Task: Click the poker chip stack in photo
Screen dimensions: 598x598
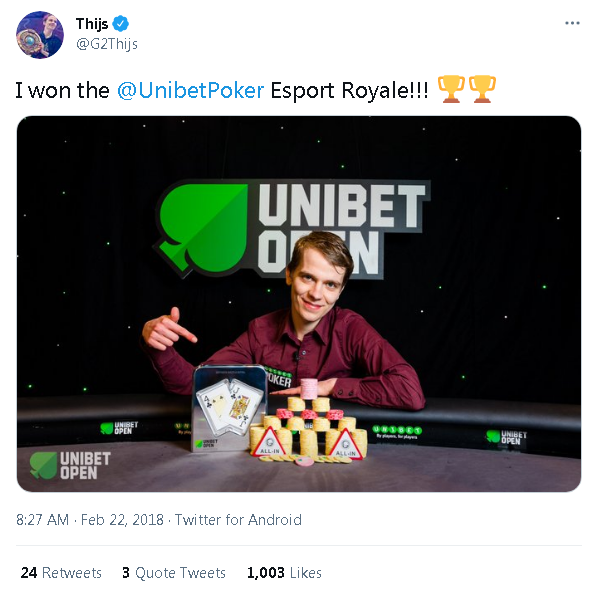Action: (x=309, y=421)
